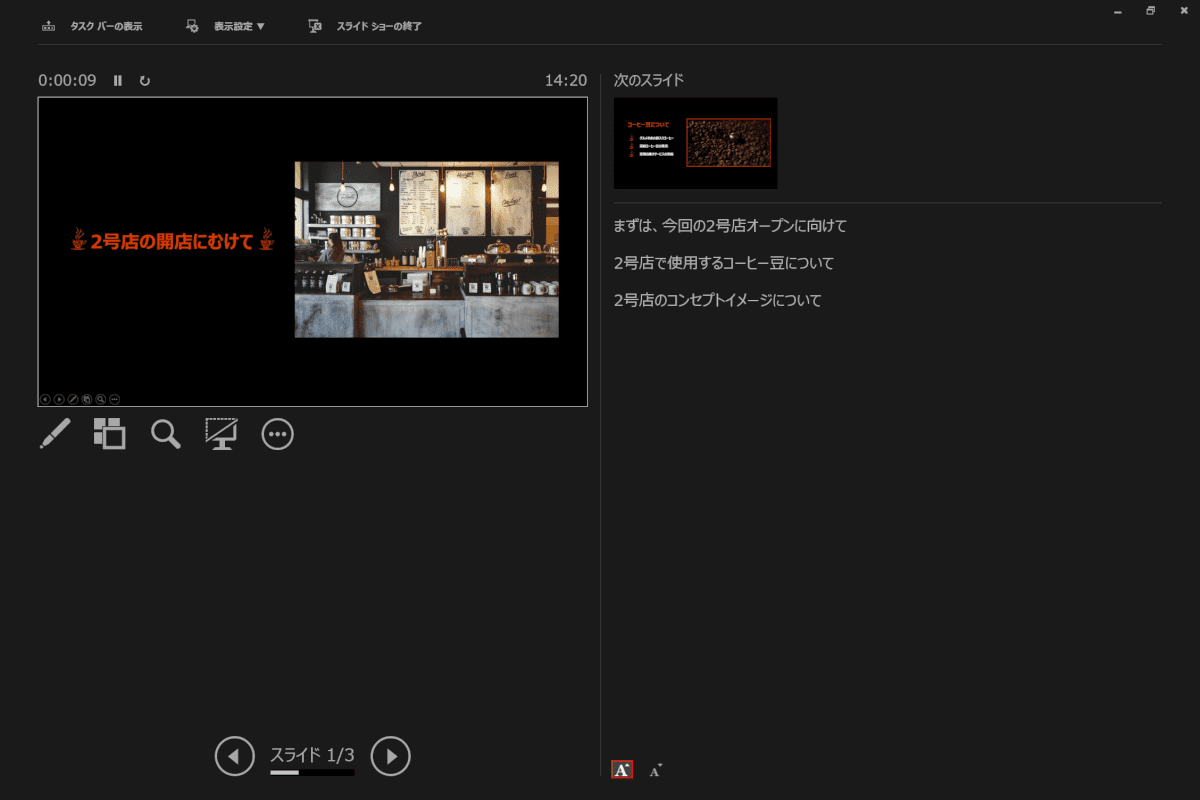Screen dimensions: 1200x800
Task: Click the next slide thumbnail preview
Action: coord(695,143)
